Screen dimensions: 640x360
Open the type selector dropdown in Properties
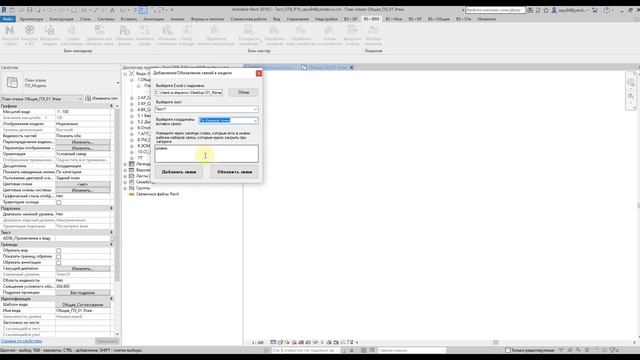(118, 83)
